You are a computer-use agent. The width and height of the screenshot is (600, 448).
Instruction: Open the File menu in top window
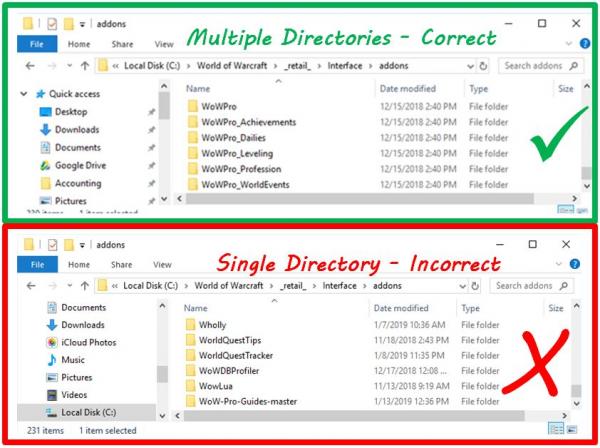[37, 44]
